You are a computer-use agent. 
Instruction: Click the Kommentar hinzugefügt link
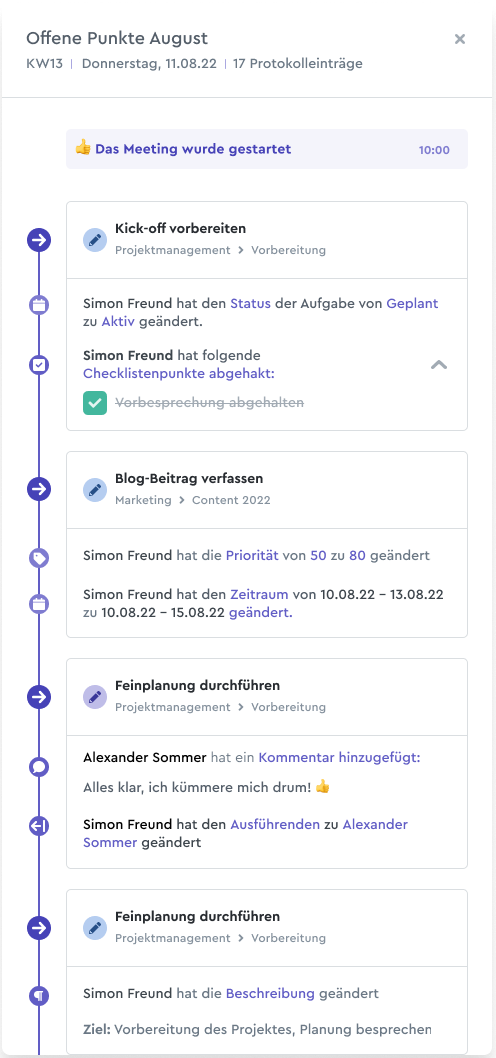coord(339,758)
